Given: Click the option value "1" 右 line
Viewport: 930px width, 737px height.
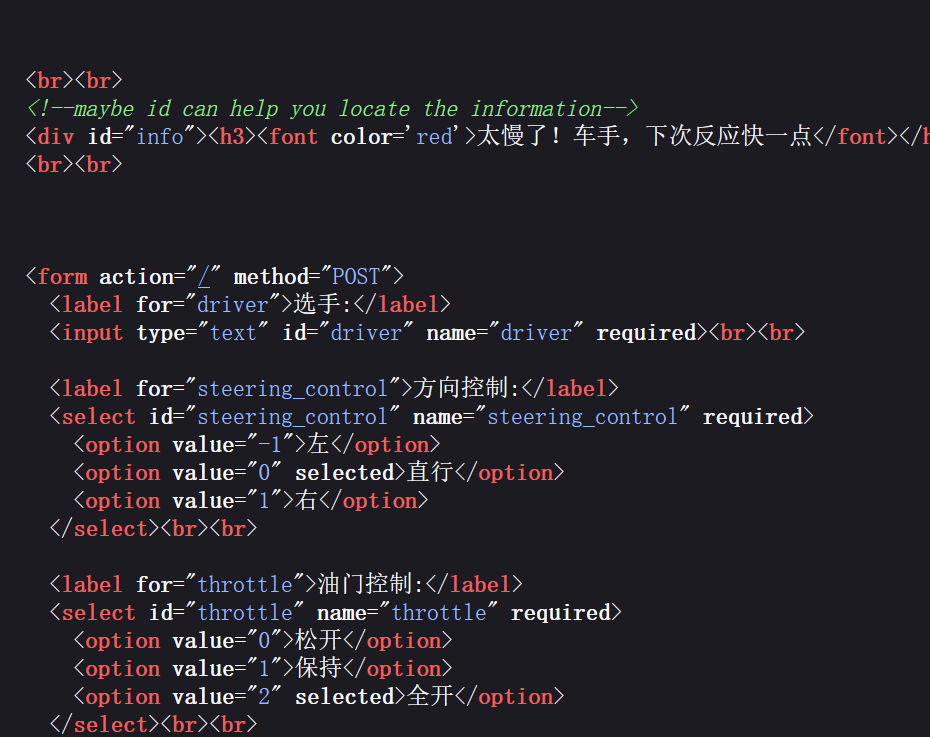Looking at the screenshot, I should (251, 500).
